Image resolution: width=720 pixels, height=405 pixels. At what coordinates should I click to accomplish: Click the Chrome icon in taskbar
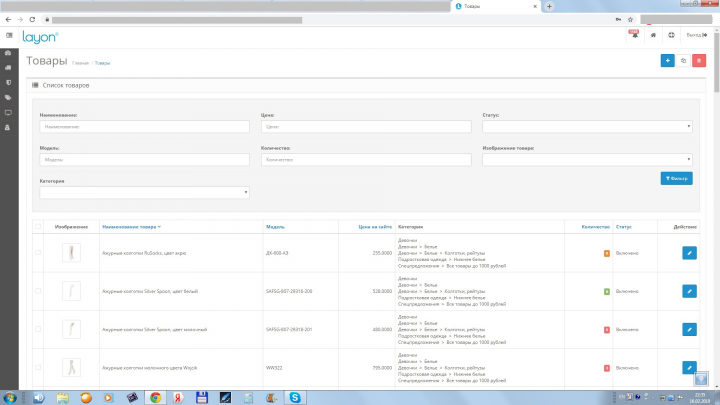155,397
